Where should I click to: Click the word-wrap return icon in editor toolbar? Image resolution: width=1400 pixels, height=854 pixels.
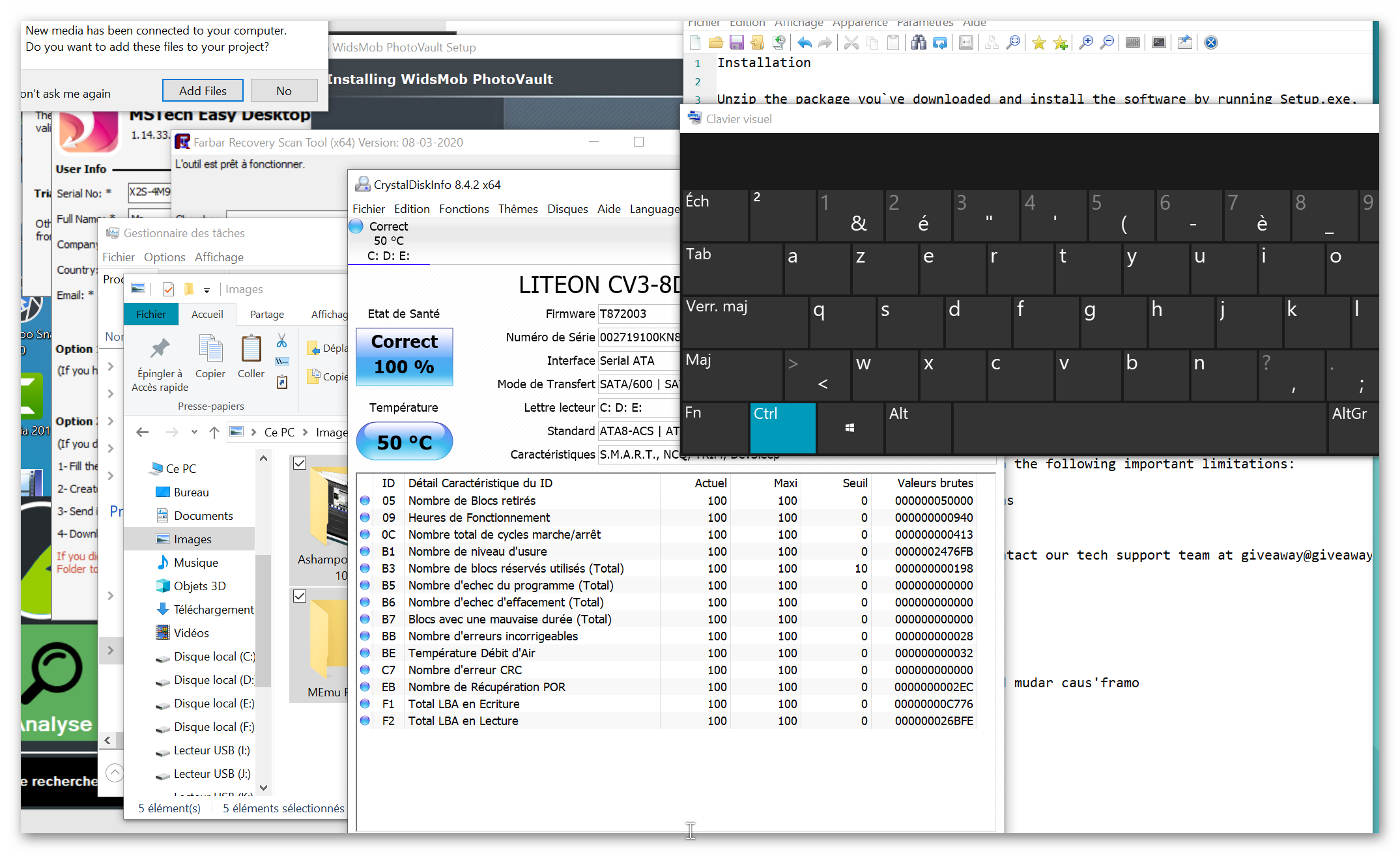click(966, 43)
